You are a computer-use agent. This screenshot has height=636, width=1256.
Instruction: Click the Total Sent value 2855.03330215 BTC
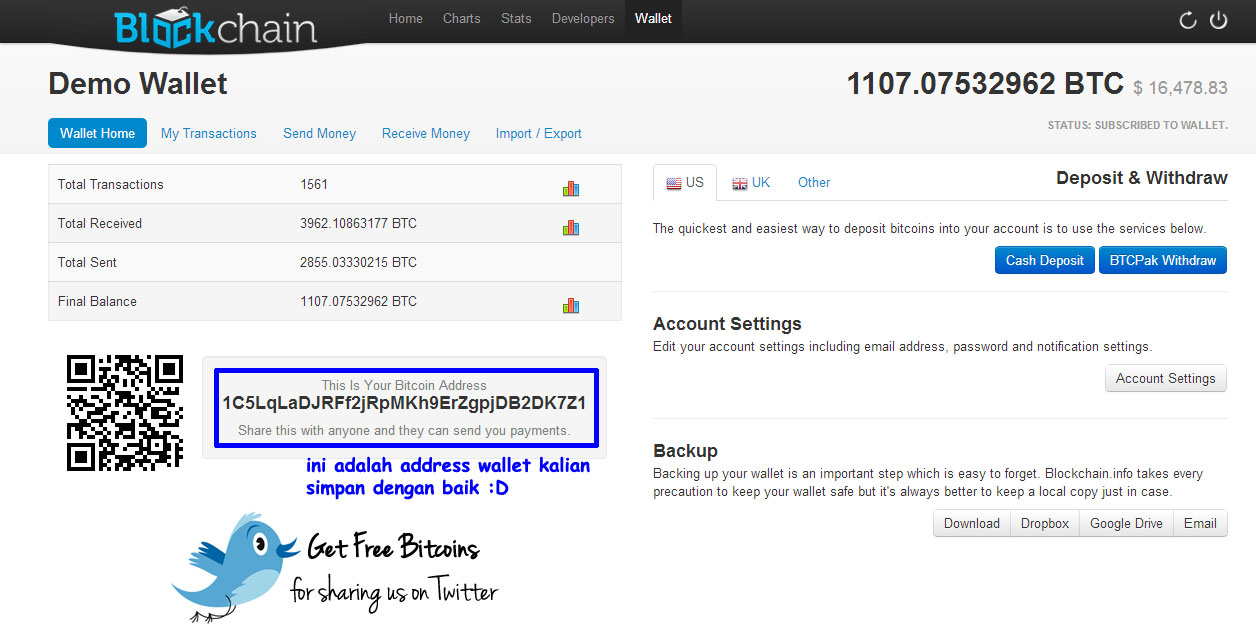tap(358, 262)
